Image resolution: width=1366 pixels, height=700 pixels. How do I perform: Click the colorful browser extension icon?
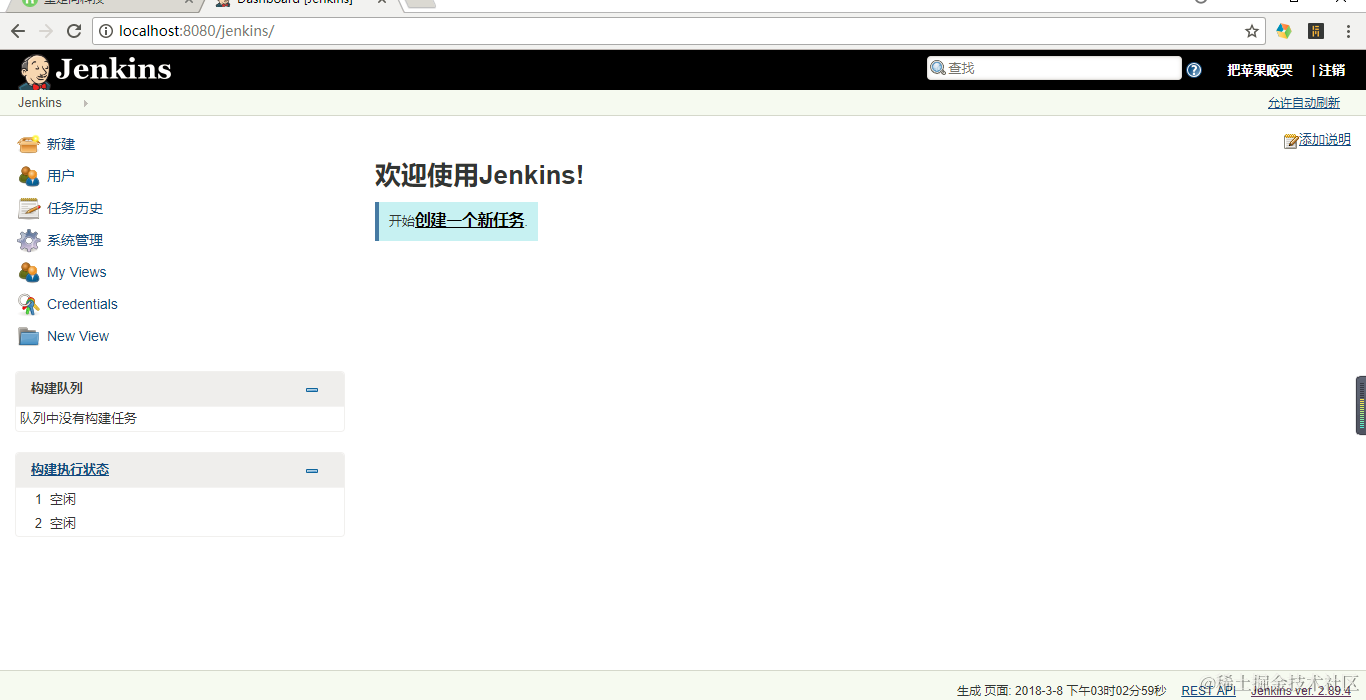[x=1284, y=31]
